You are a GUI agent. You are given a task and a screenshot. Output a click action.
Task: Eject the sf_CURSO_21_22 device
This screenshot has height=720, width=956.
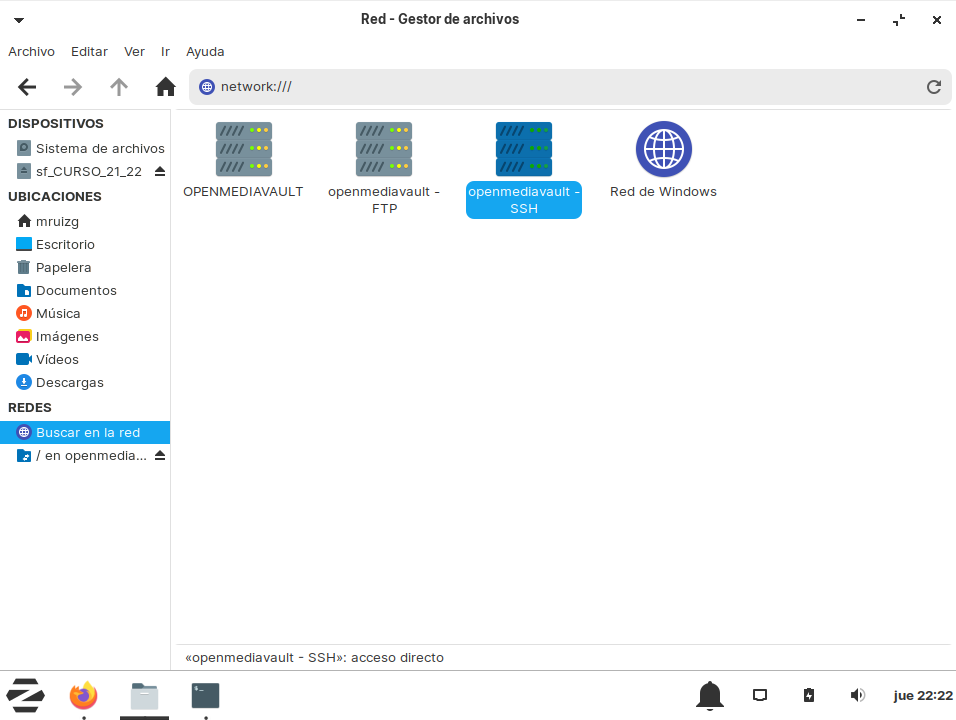coord(160,172)
